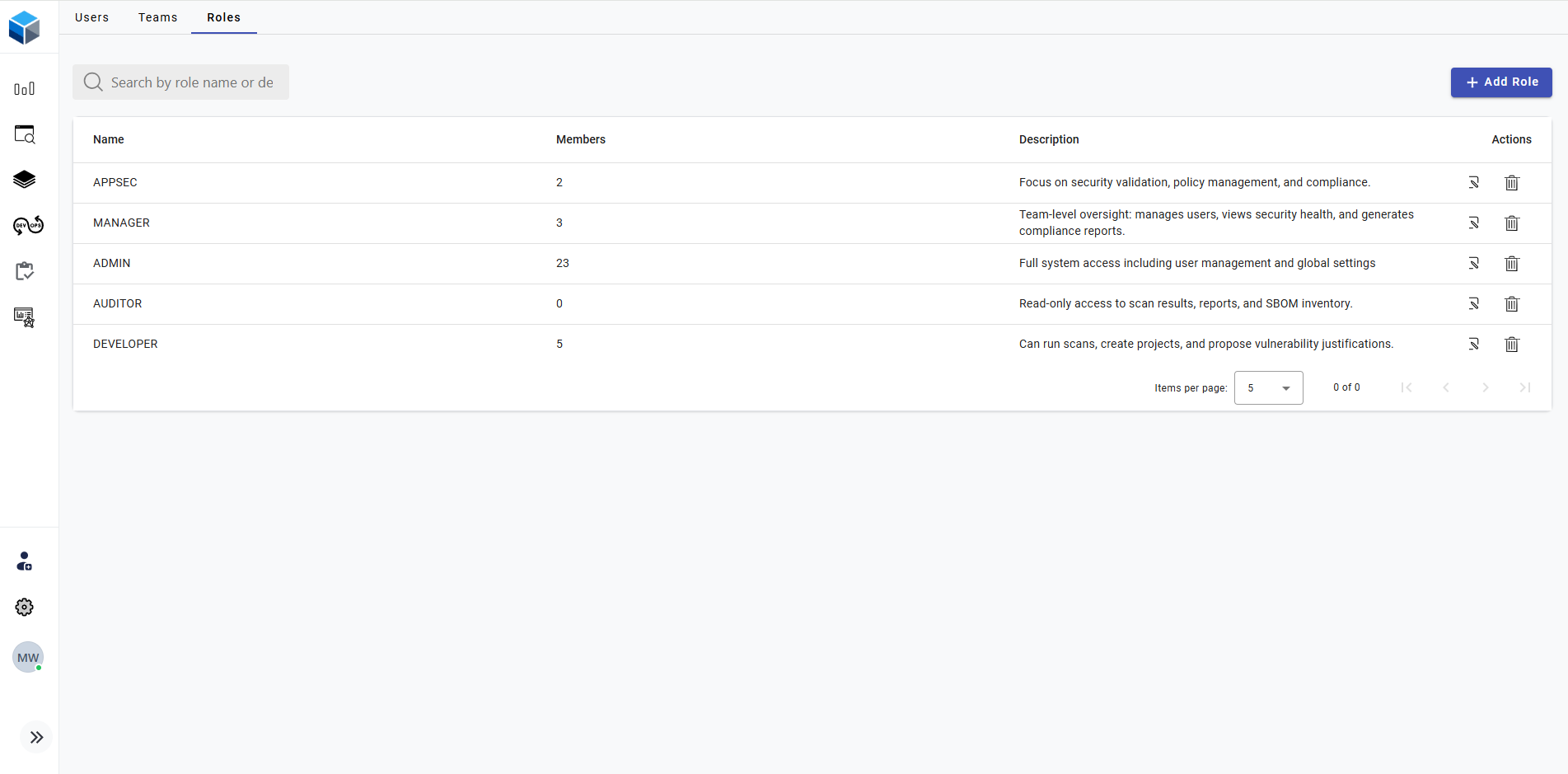The height and width of the screenshot is (774, 1568).
Task: Delete the DEVELOPER role
Action: click(1511, 345)
